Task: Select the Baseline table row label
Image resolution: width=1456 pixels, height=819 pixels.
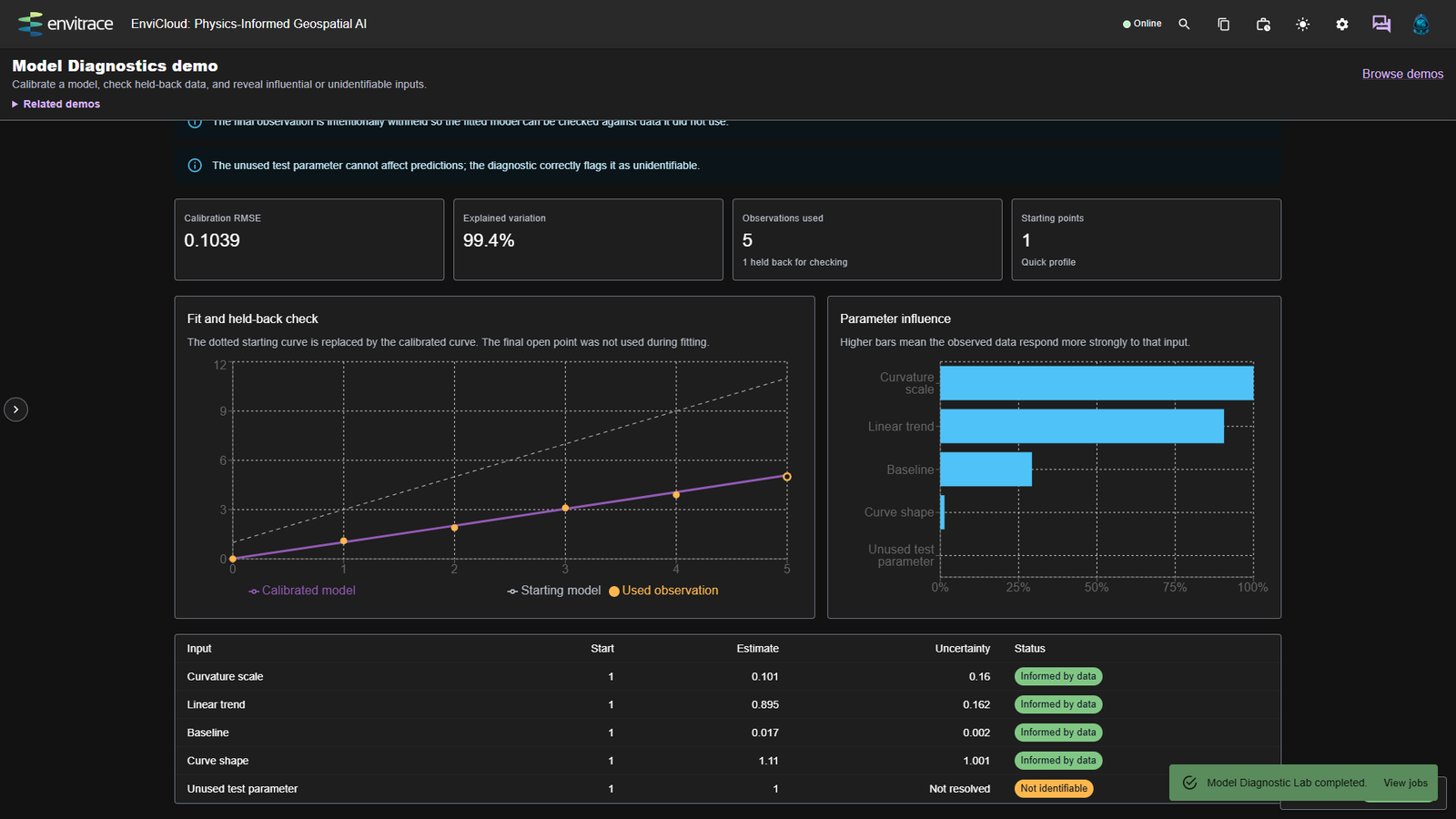Action: tap(207, 733)
